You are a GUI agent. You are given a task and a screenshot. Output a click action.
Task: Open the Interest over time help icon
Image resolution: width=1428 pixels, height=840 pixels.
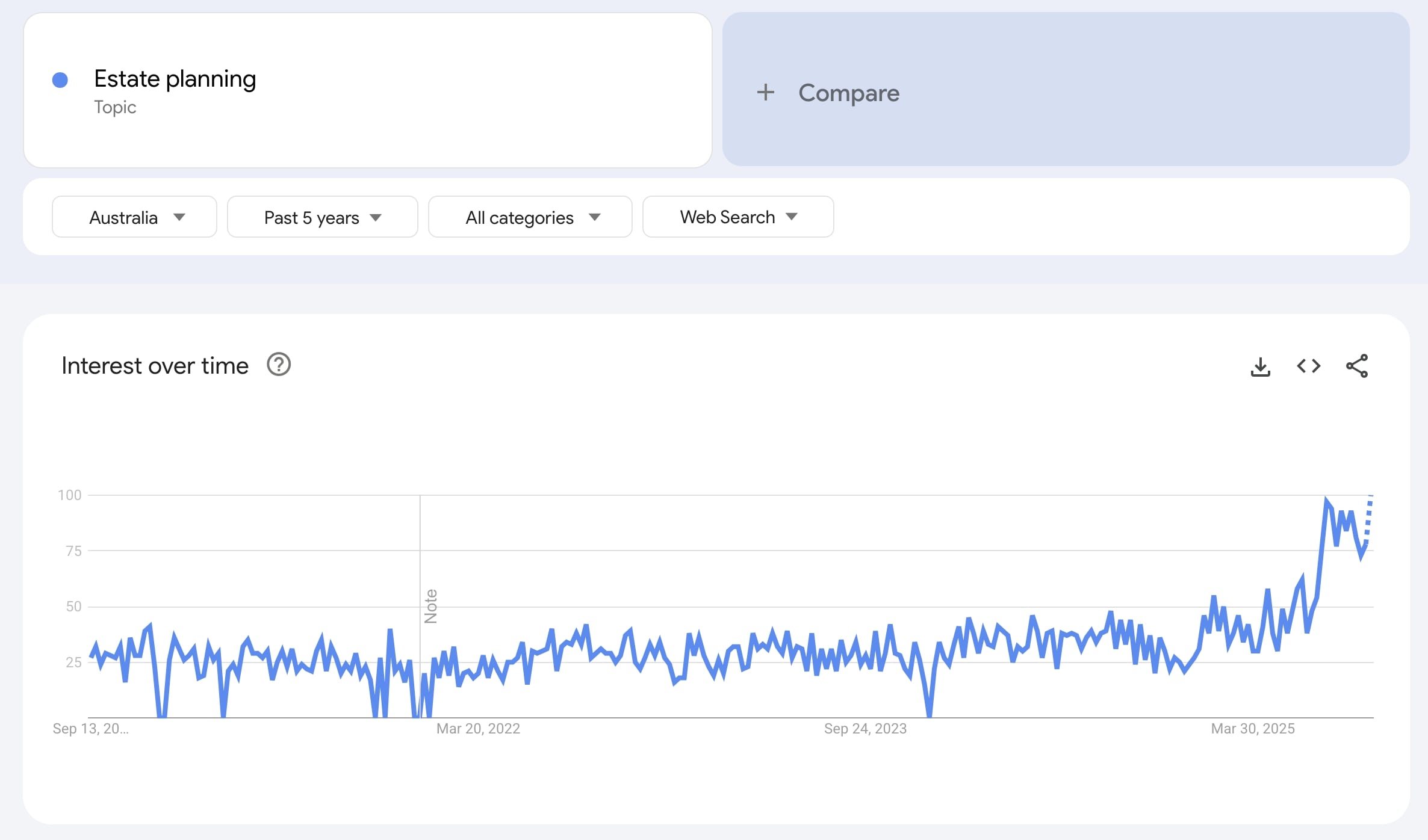[x=279, y=365]
